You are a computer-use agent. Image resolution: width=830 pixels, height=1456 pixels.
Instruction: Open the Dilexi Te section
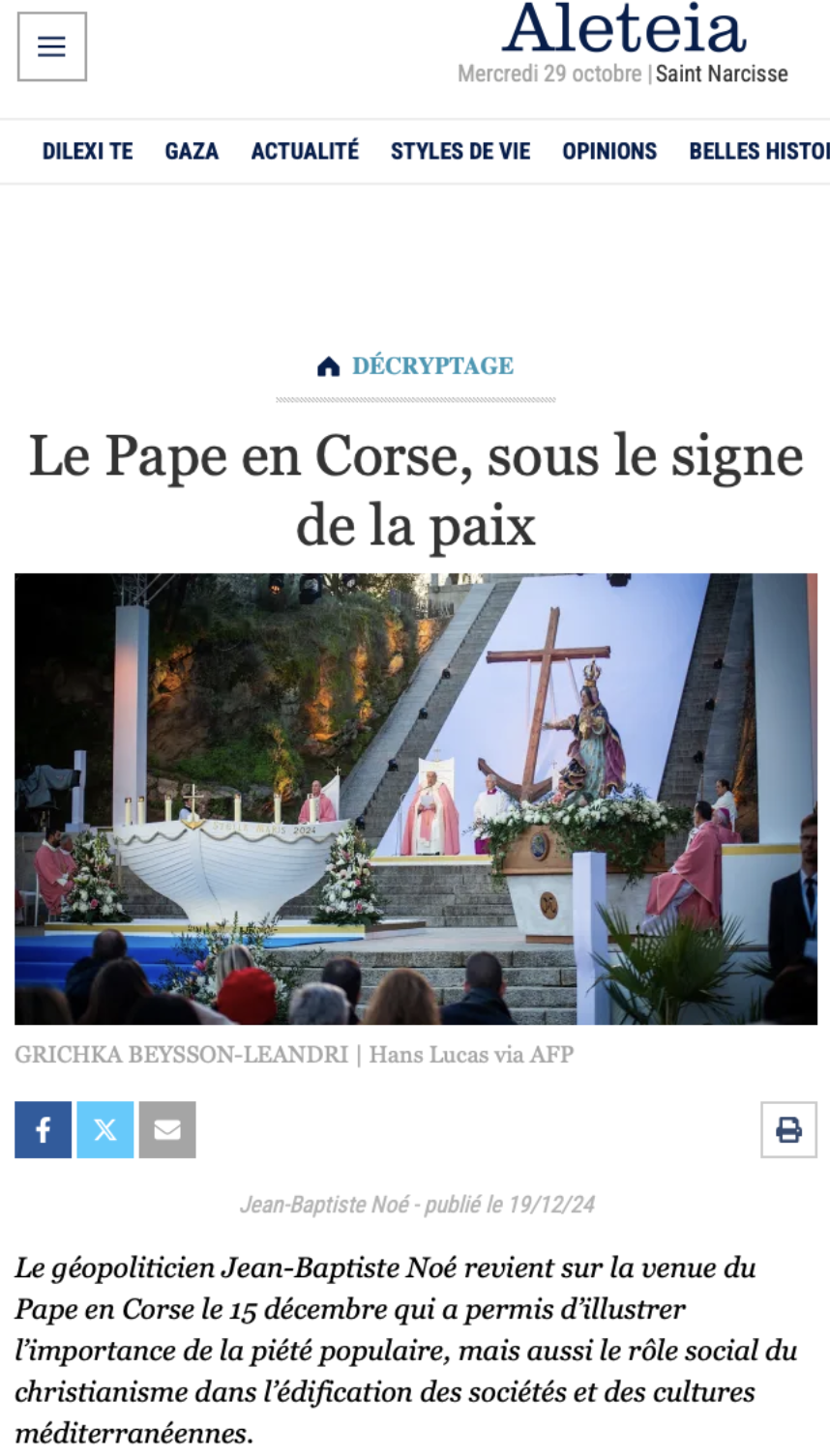coord(87,152)
